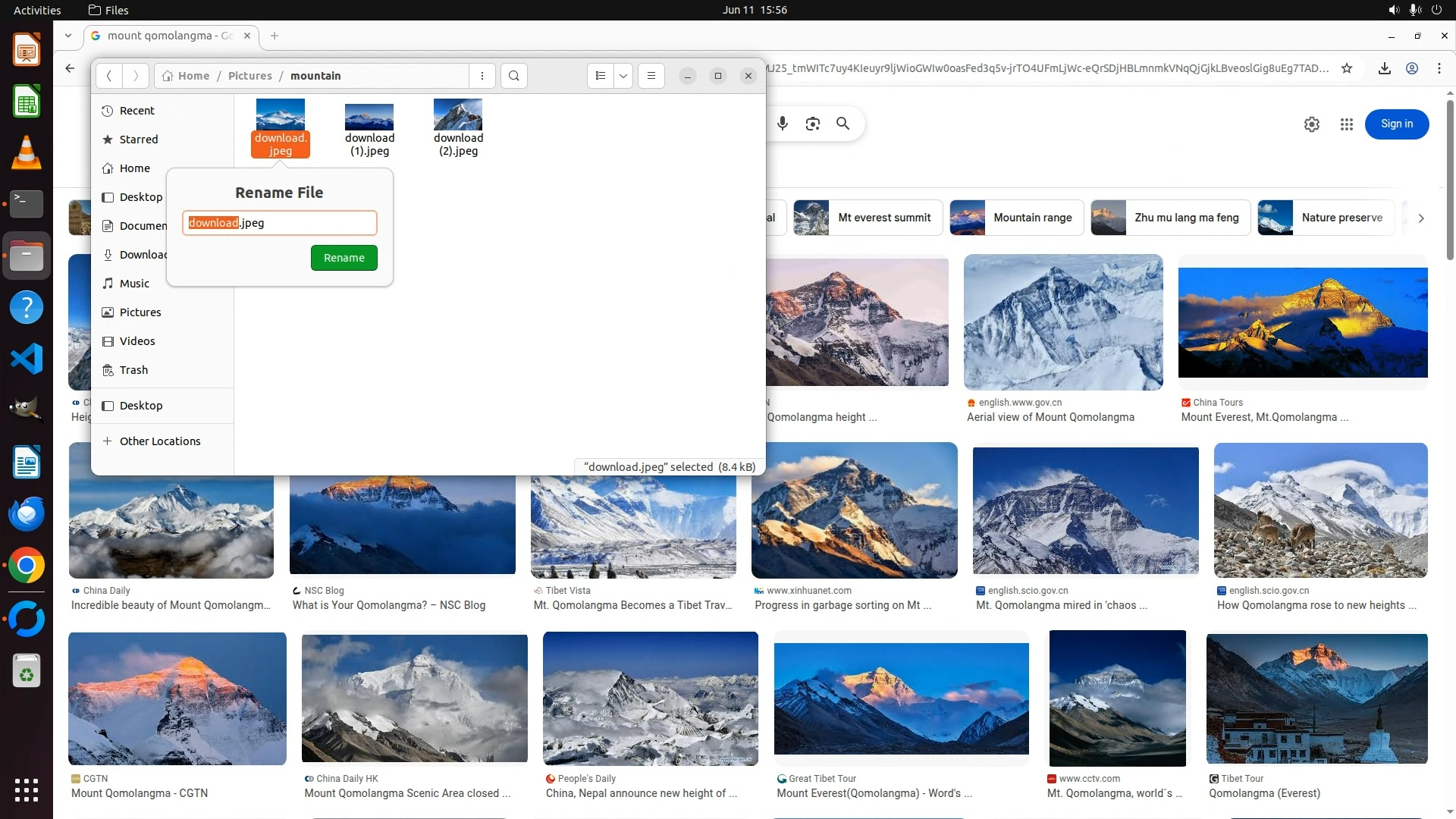Go to Pictures in path bar
This screenshot has height=819, width=1456.
coord(249,76)
